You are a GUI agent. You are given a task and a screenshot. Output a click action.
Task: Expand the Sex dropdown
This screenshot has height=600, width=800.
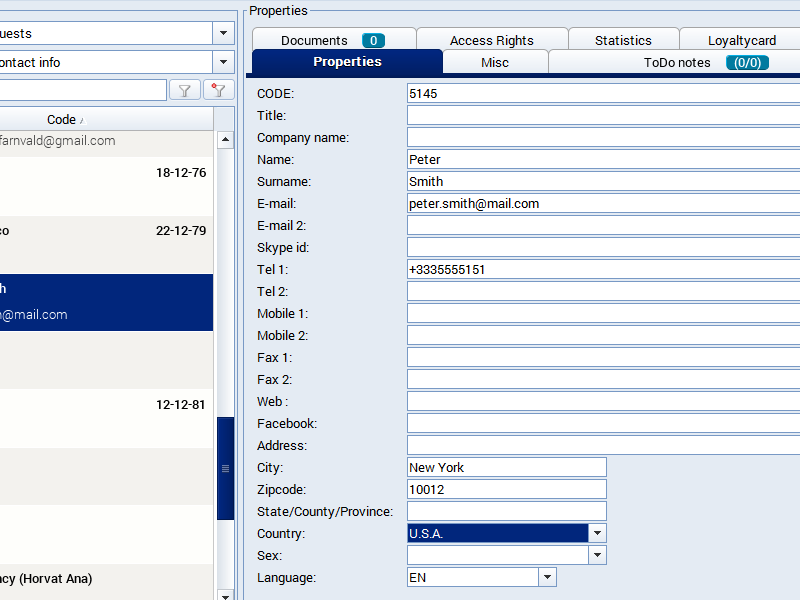tap(597, 555)
